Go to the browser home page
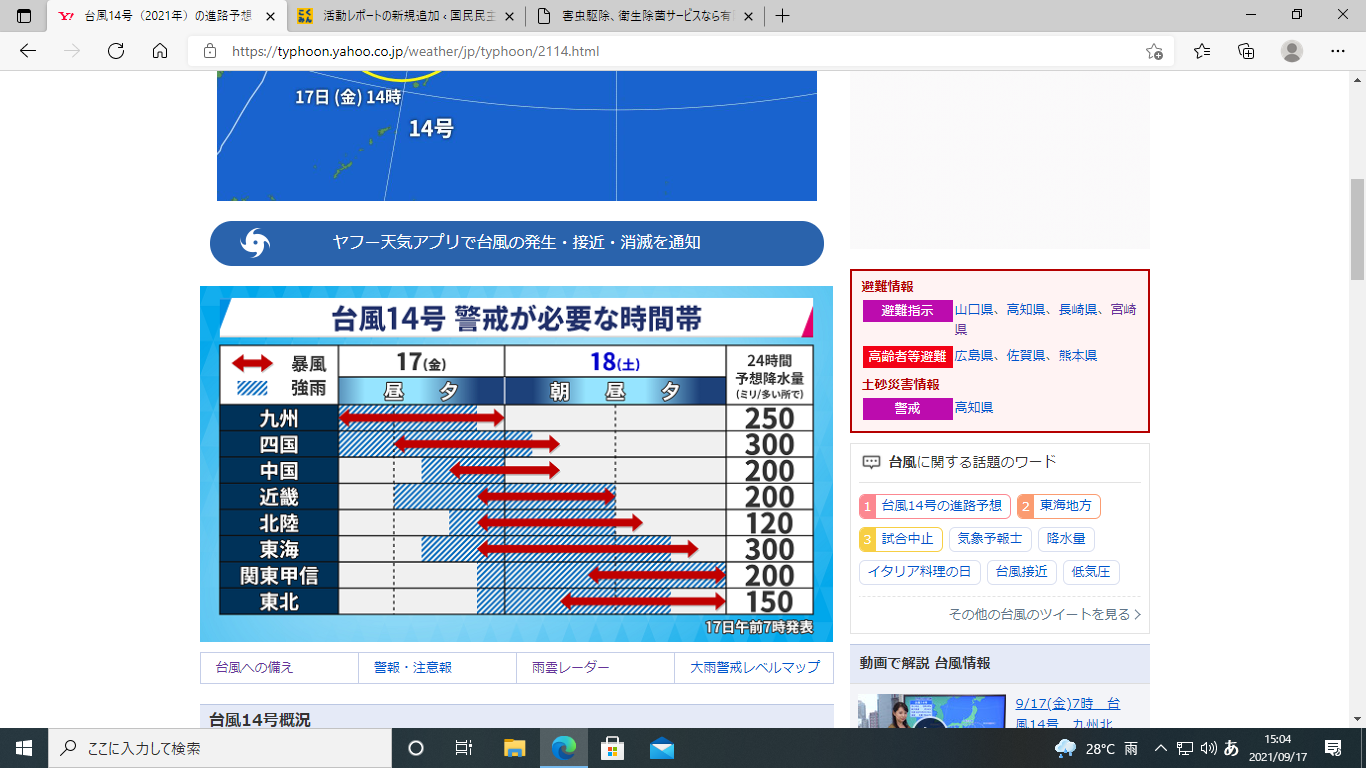Viewport: 1366px width, 768px height. click(160, 51)
